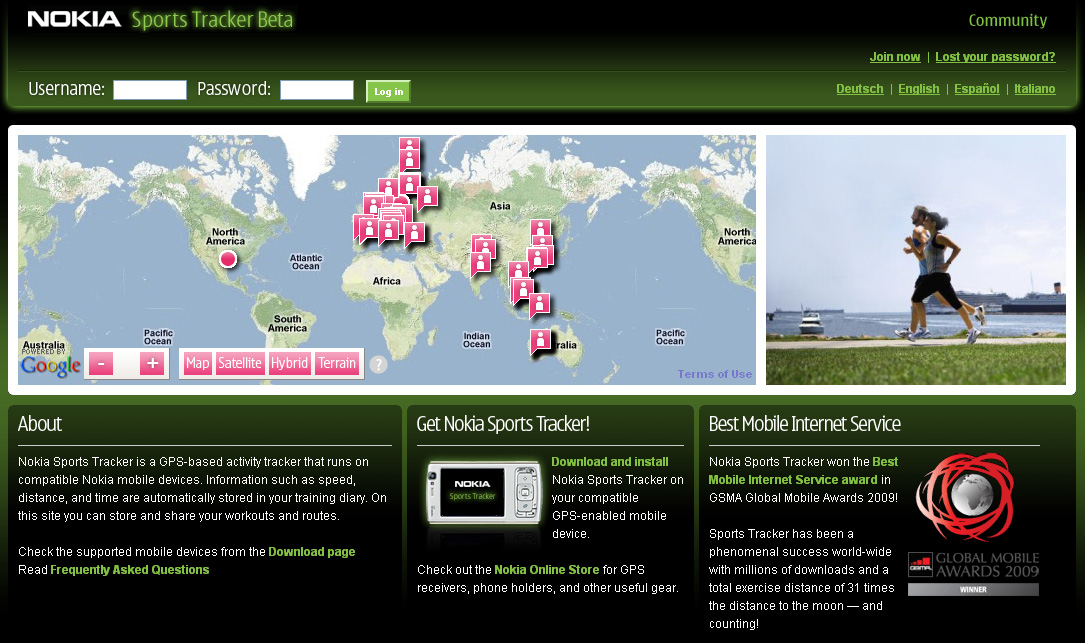Click the round pink marker in North America
Viewport: 1085px width, 643px height.
(228, 259)
